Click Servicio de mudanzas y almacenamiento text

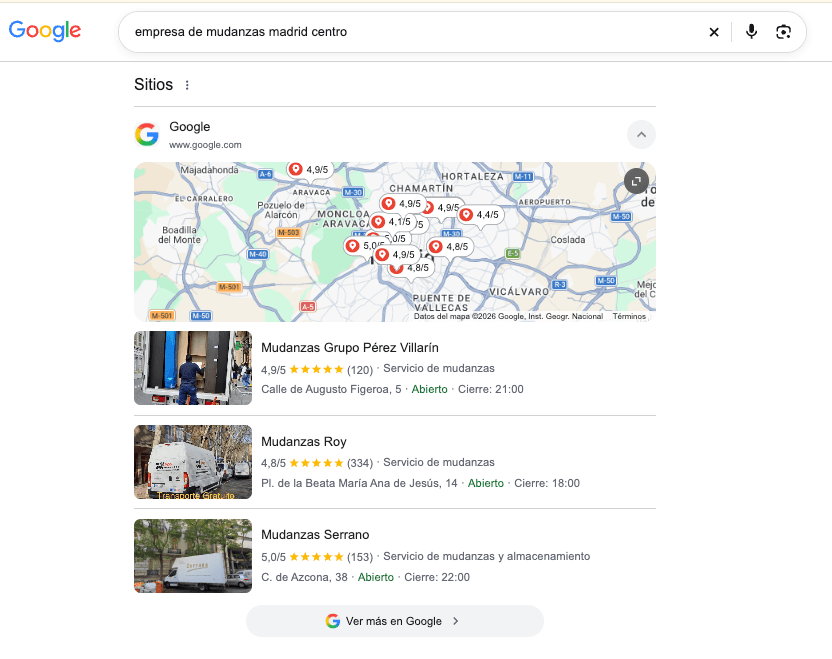pos(487,556)
